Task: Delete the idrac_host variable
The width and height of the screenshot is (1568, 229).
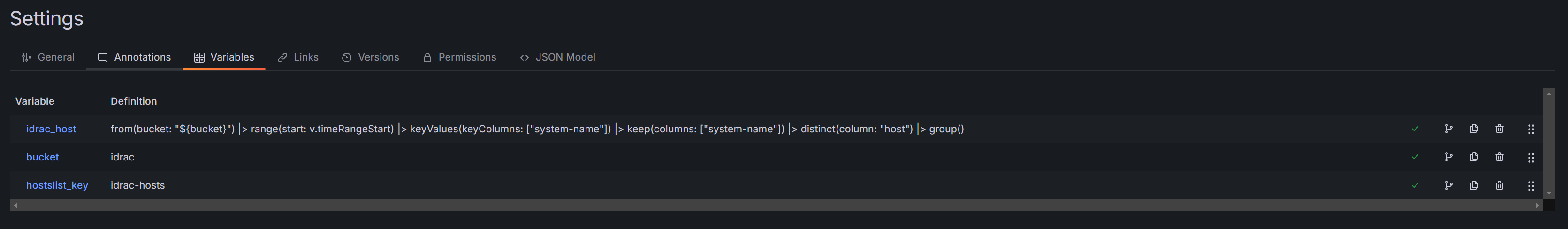Action: pyautogui.click(x=1499, y=129)
